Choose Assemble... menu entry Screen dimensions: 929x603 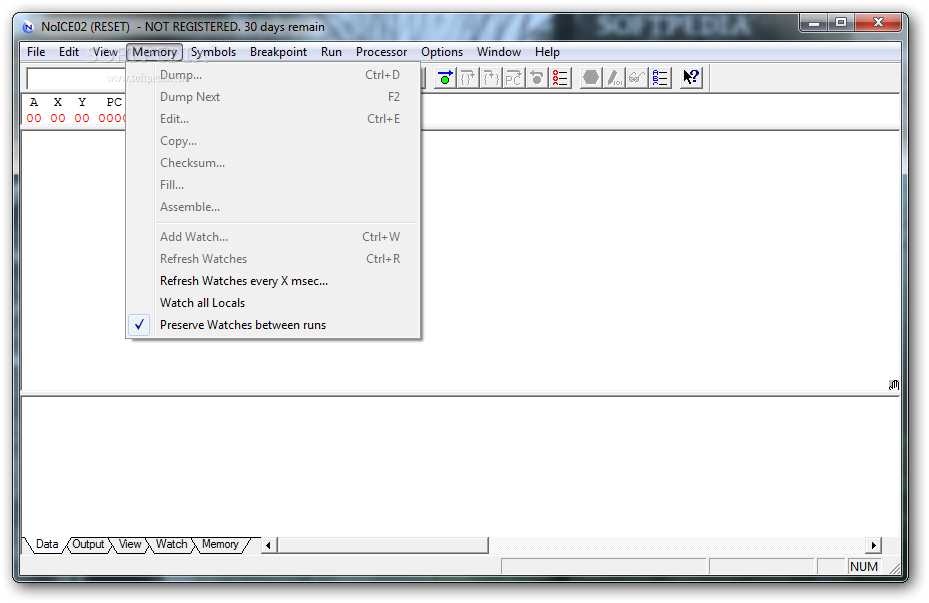(x=273, y=207)
